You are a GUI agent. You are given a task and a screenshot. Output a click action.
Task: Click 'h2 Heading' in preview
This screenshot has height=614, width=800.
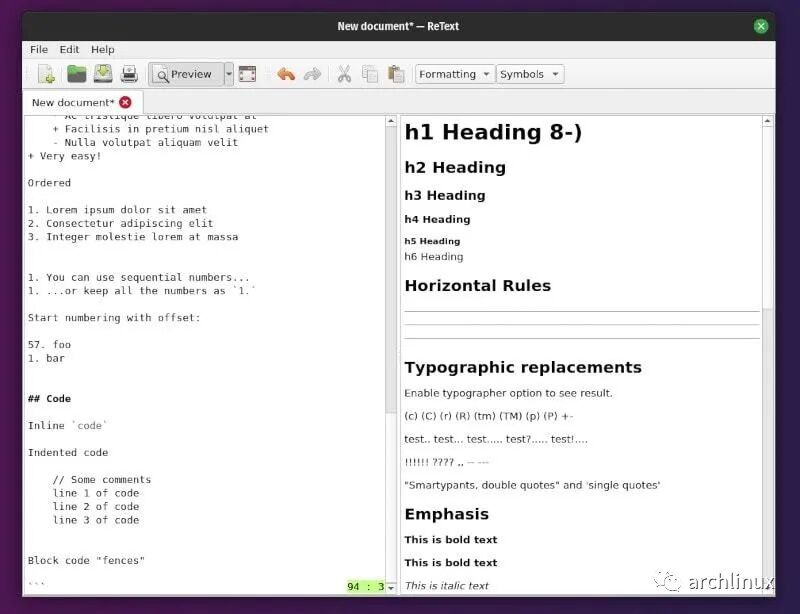click(455, 167)
